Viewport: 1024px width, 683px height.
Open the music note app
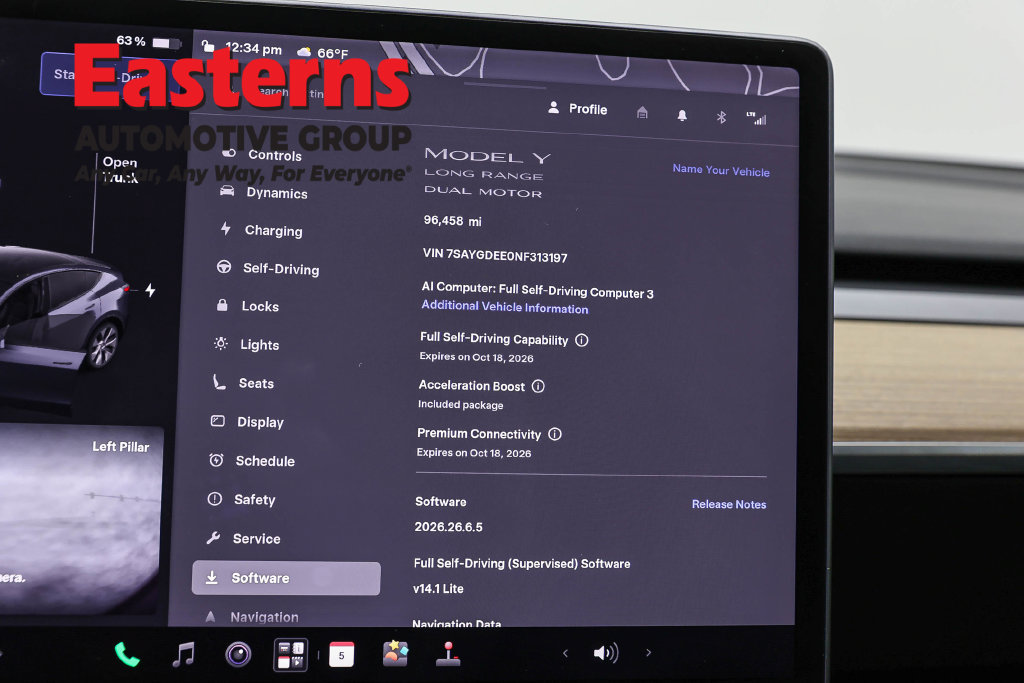(184, 654)
